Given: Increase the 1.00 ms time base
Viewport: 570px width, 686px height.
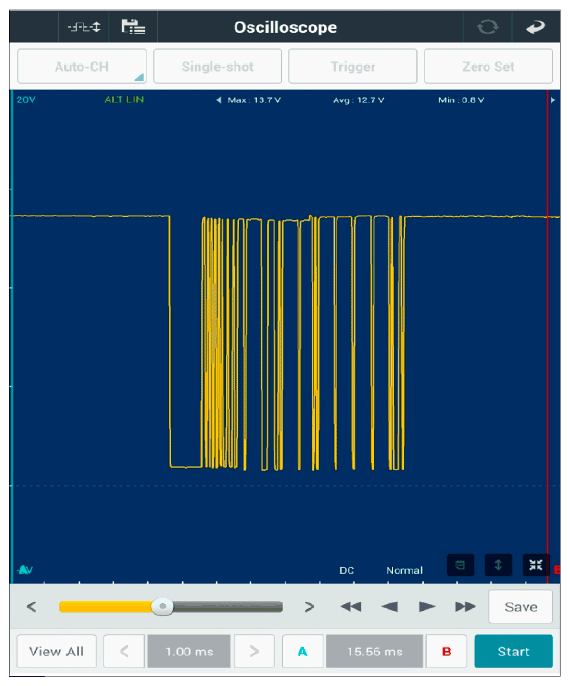Looking at the screenshot, I should click(254, 651).
